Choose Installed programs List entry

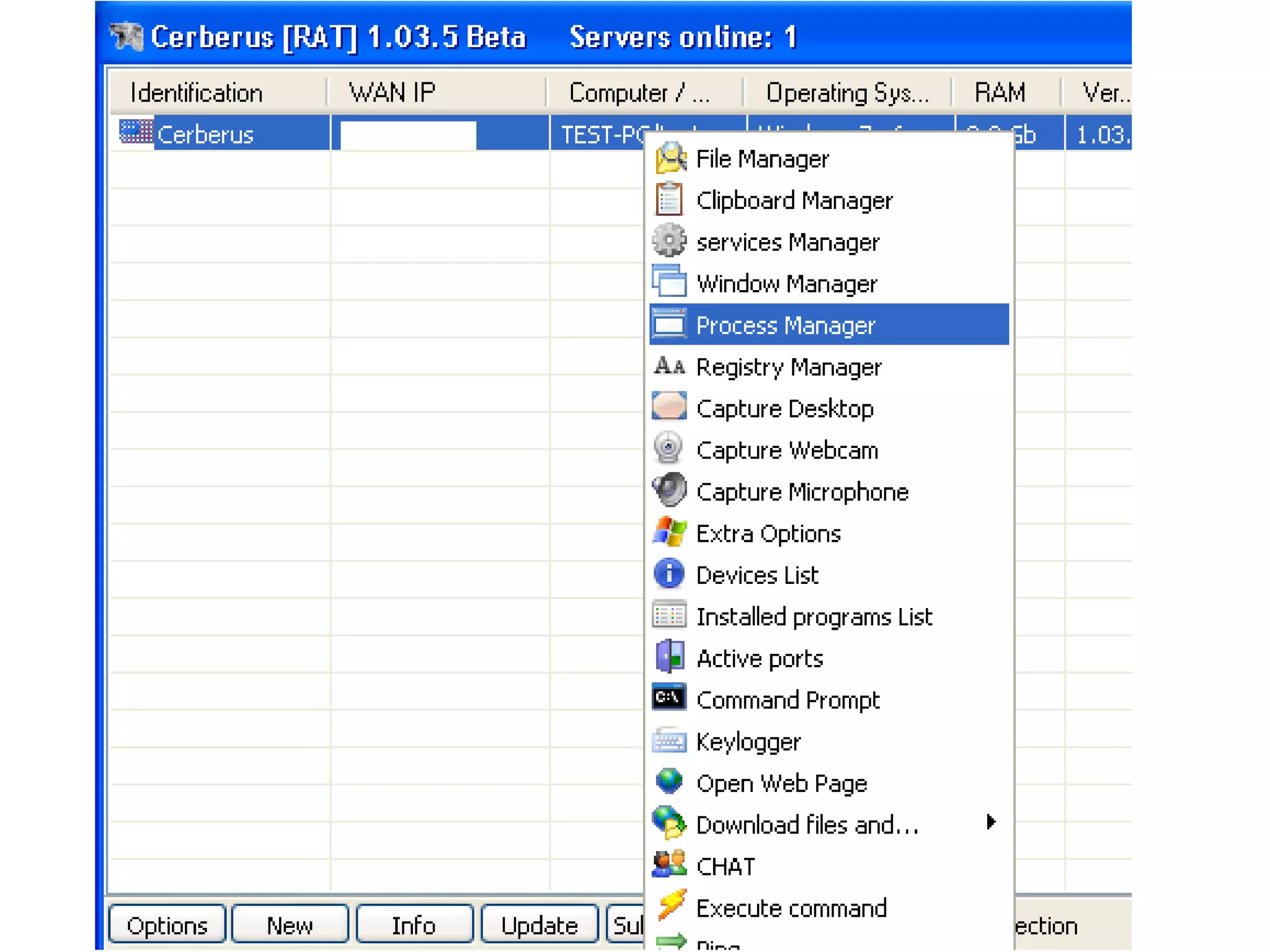pyautogui.click(x=814, y=617)
